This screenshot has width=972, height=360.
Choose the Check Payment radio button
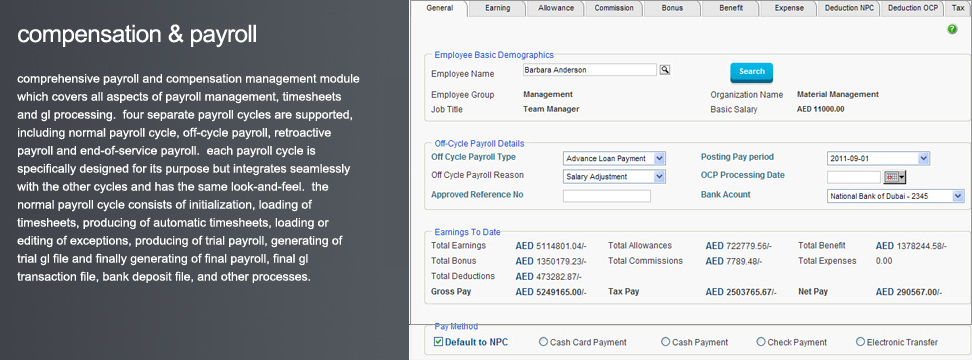click(761, 341)
